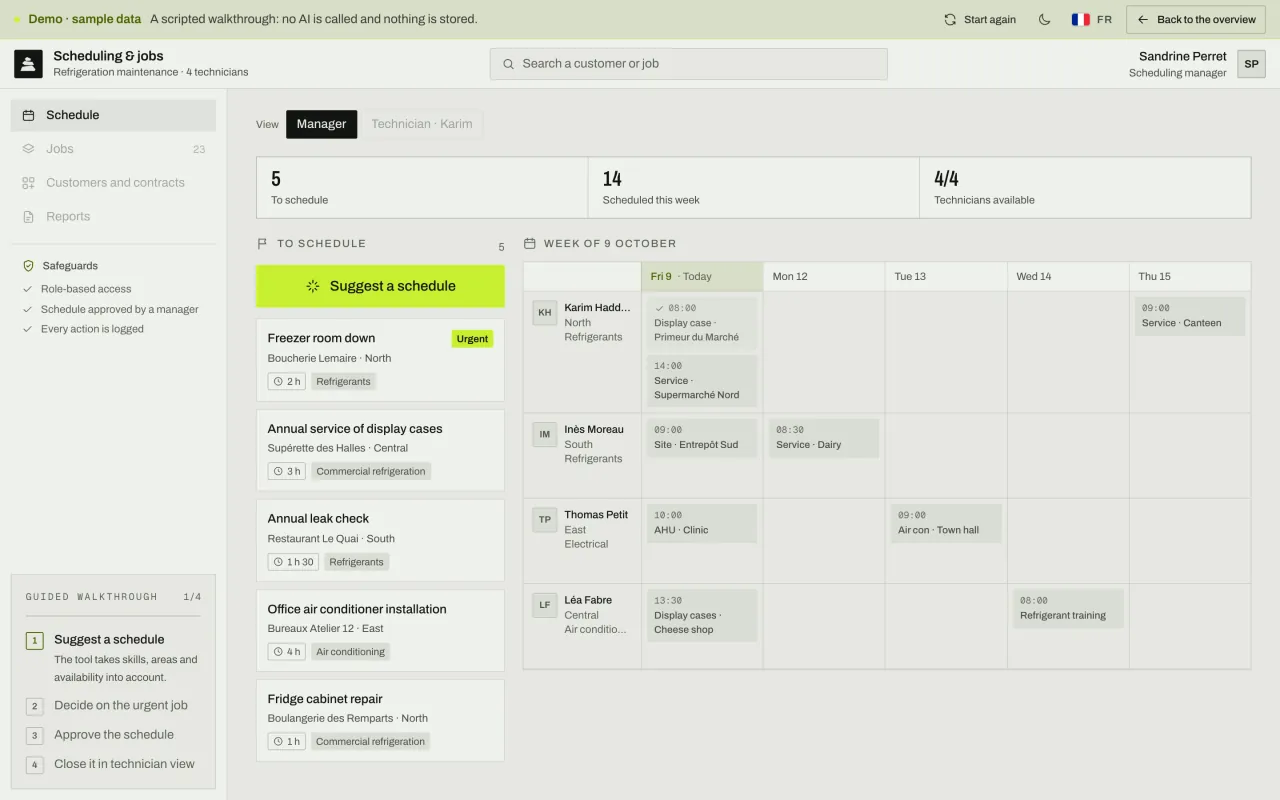Open the Jobs sidebar item
Viewport: 1280px width, 800px height.
tap(113, 149)
